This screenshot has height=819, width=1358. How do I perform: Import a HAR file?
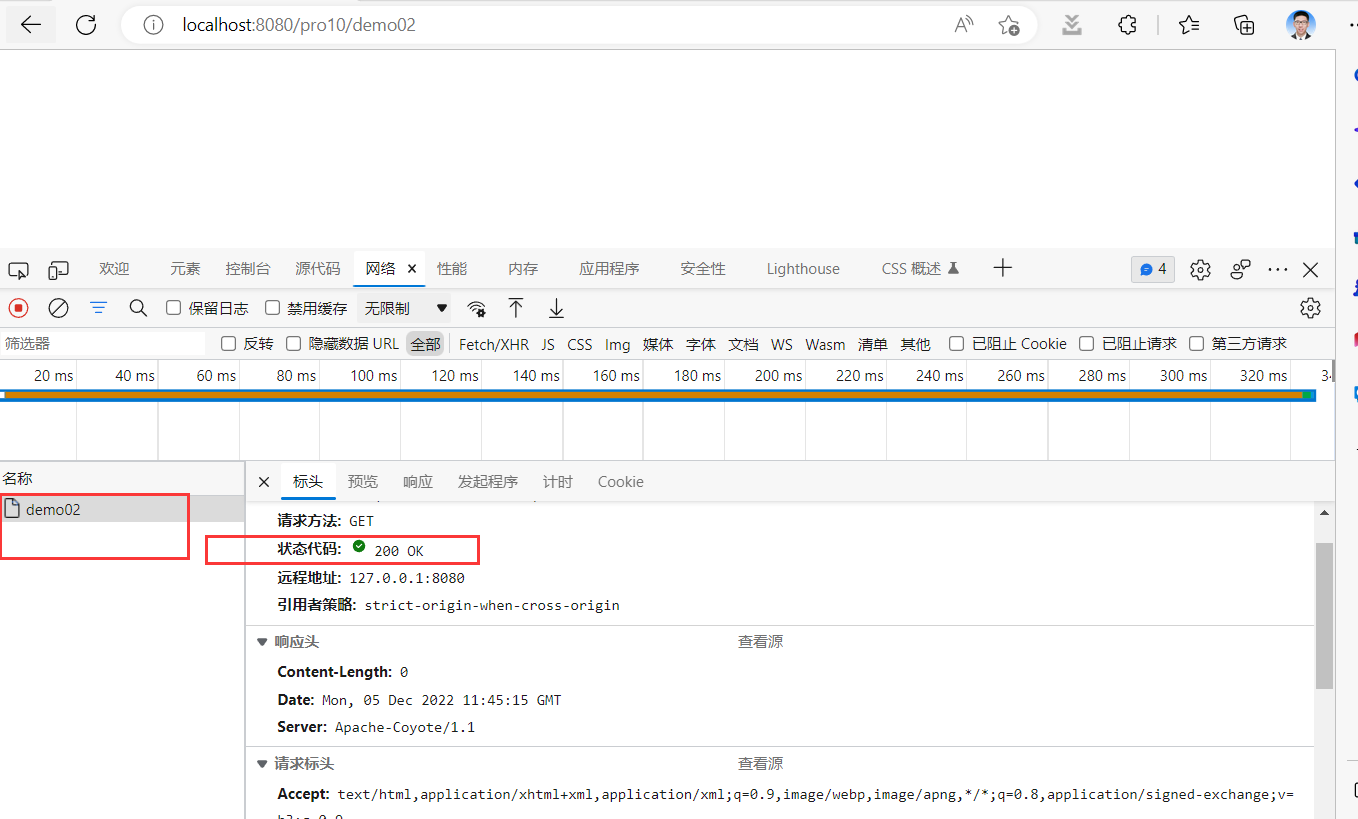coord(516,308)
